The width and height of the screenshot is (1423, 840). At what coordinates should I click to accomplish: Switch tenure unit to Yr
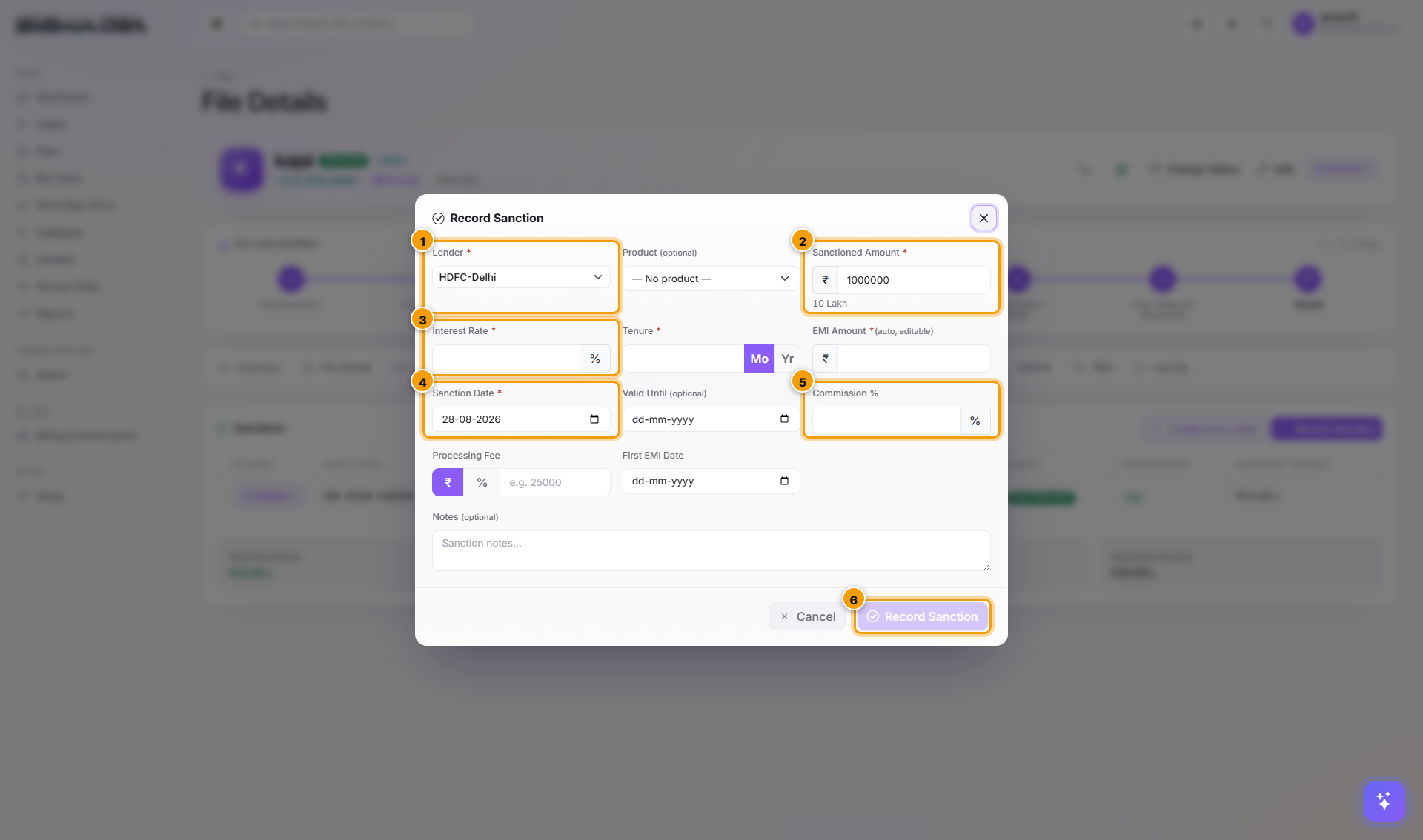787,359
